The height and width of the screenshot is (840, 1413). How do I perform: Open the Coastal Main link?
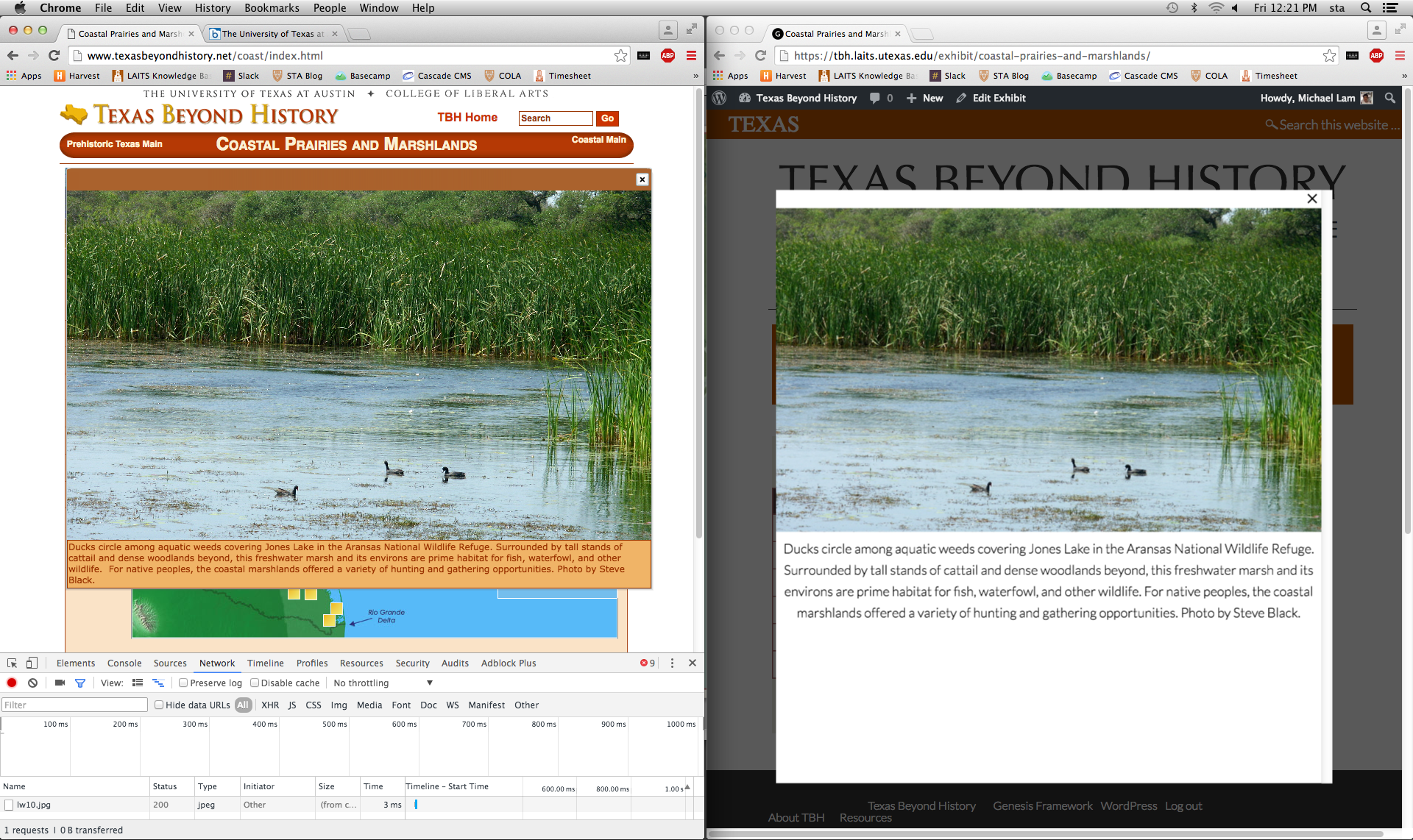point(598,140)
